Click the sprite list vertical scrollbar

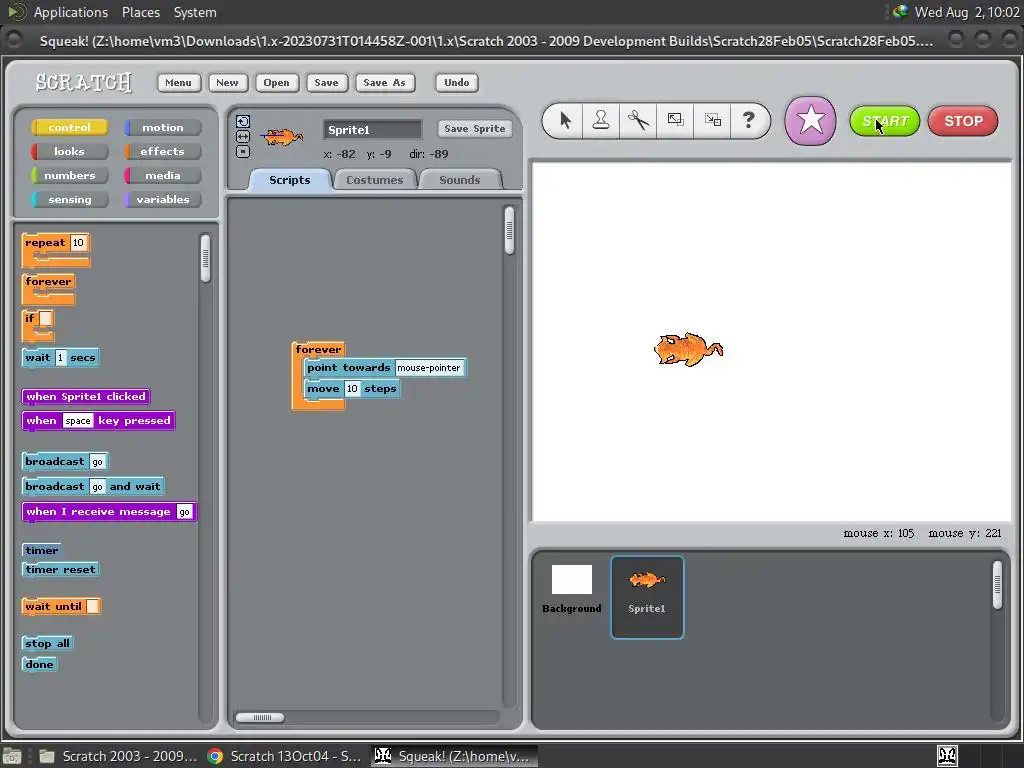pos(997,585)
